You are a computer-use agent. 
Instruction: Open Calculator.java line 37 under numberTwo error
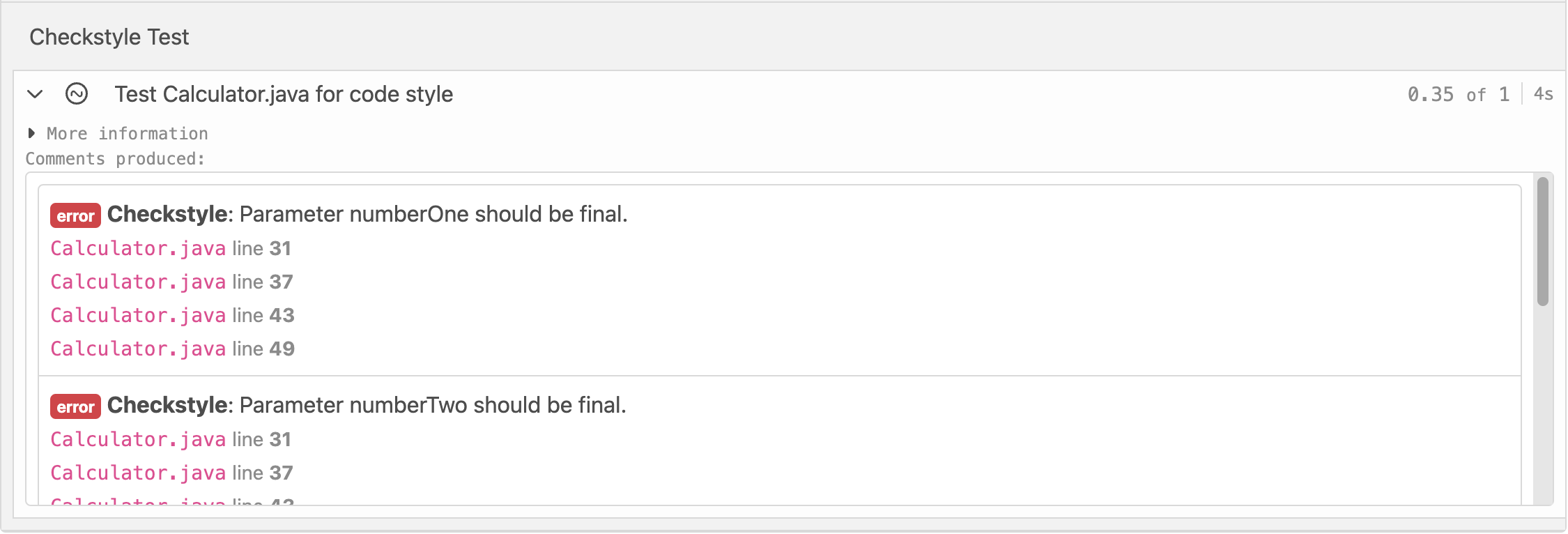(x=138, y=473)
